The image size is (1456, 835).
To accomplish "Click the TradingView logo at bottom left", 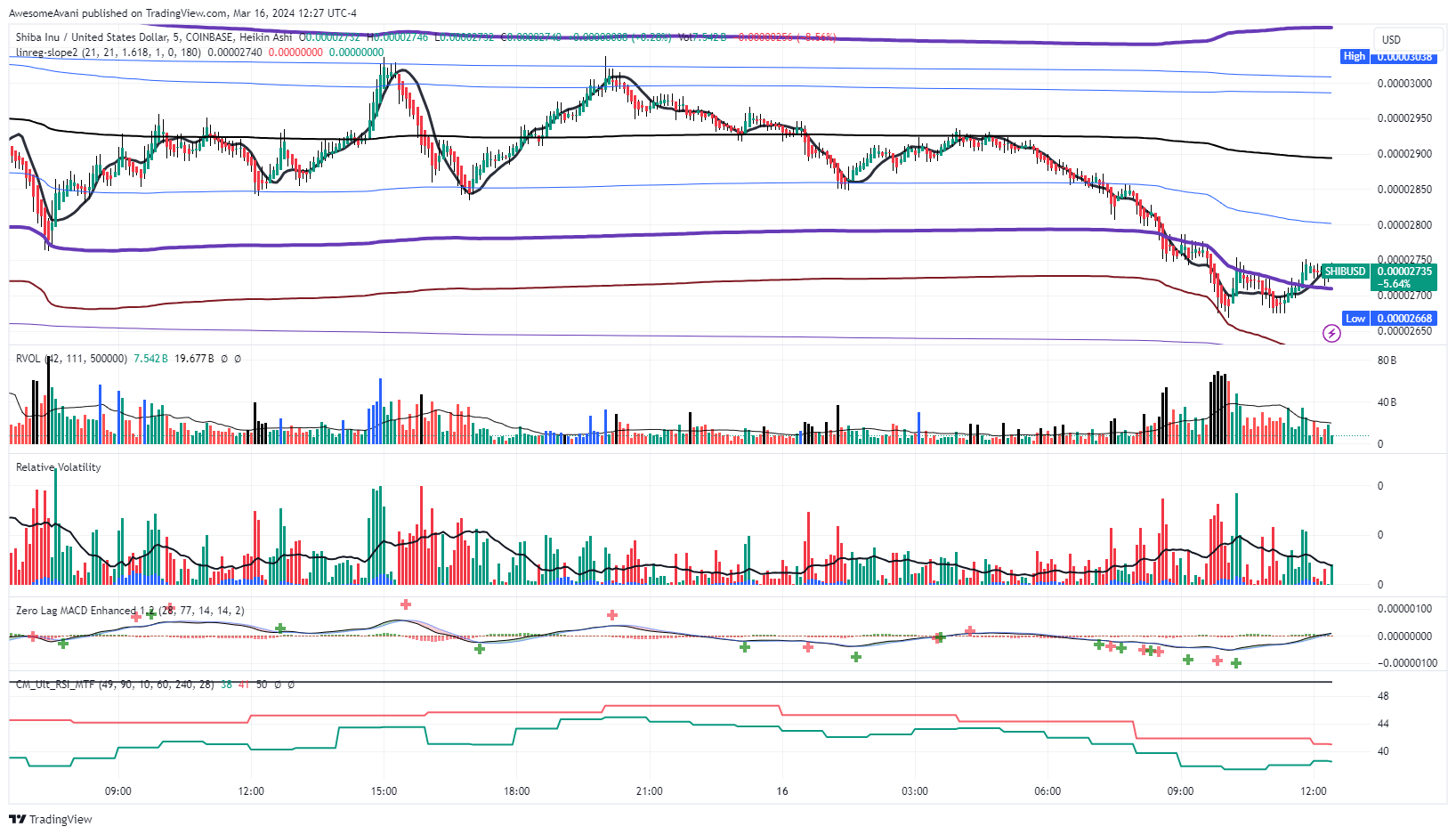I will click(x=51, y=819).
